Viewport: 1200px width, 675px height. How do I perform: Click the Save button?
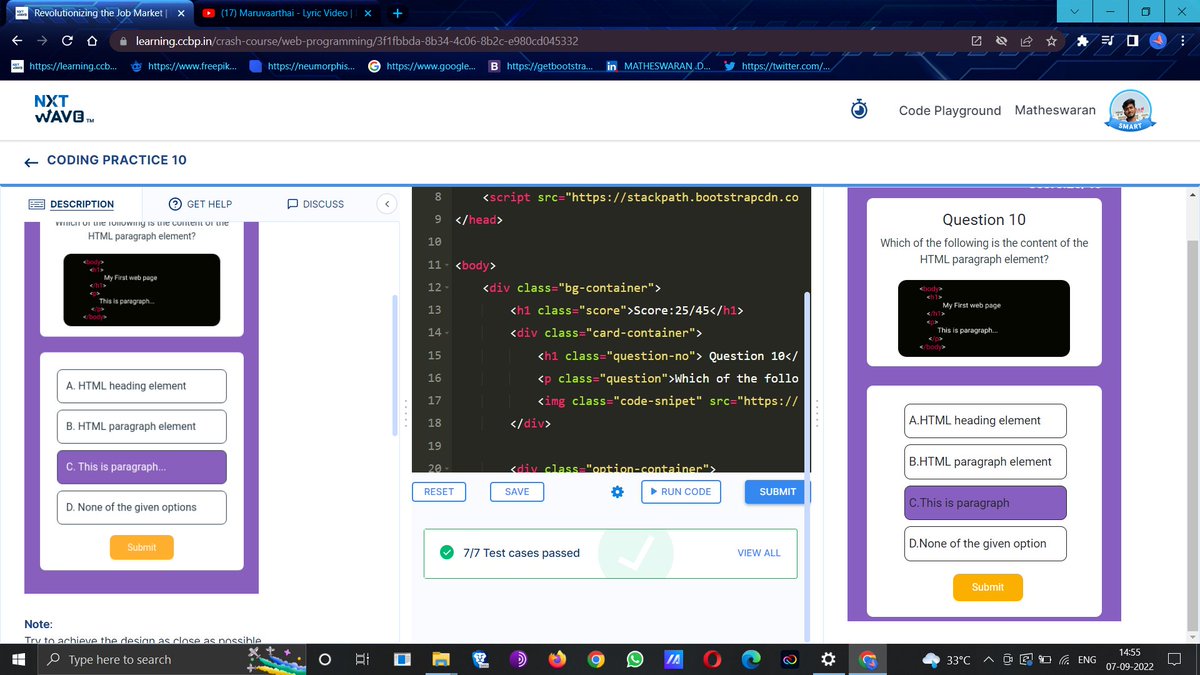click(x=517, y=492)
